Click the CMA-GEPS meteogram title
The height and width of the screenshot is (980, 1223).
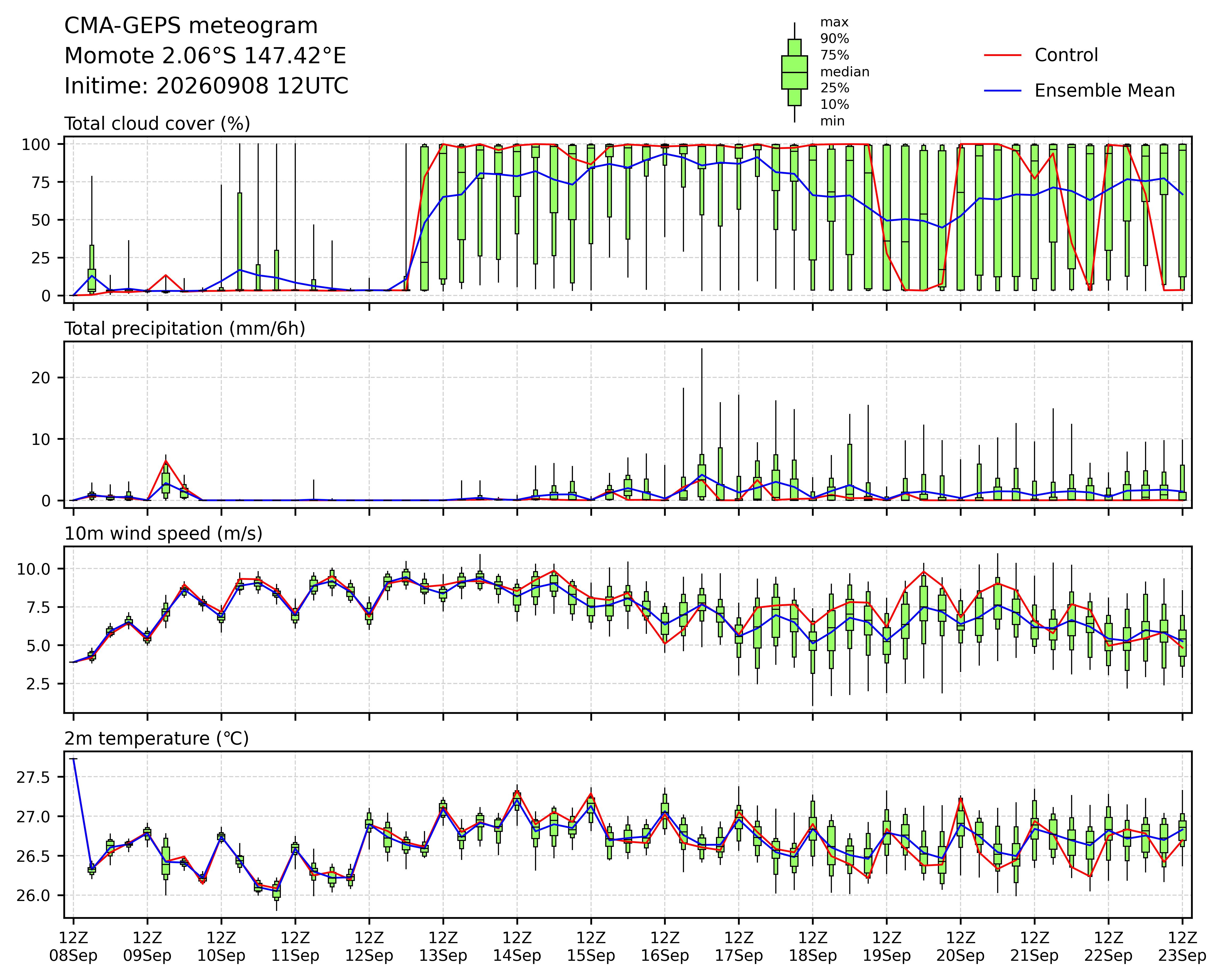point(191,27)
